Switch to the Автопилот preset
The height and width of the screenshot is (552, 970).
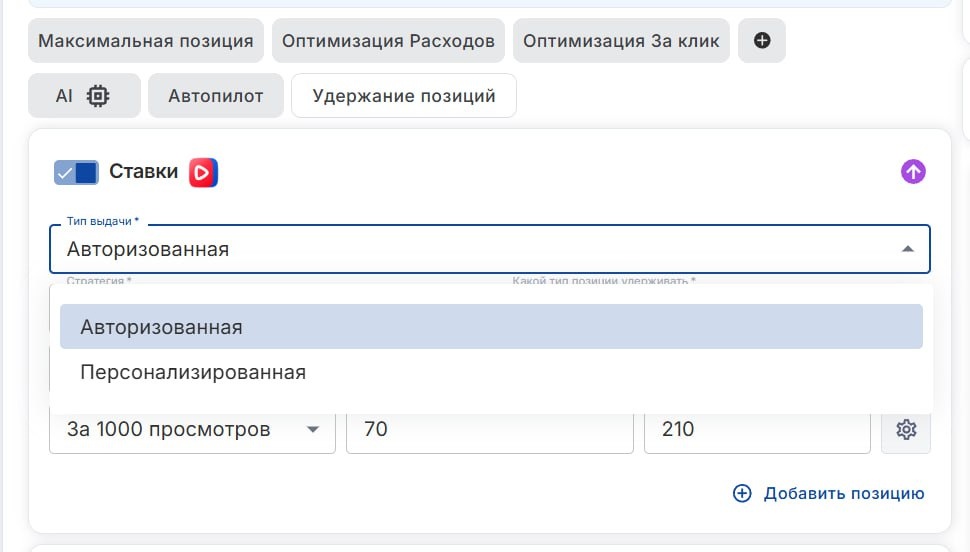coord(216,96)
